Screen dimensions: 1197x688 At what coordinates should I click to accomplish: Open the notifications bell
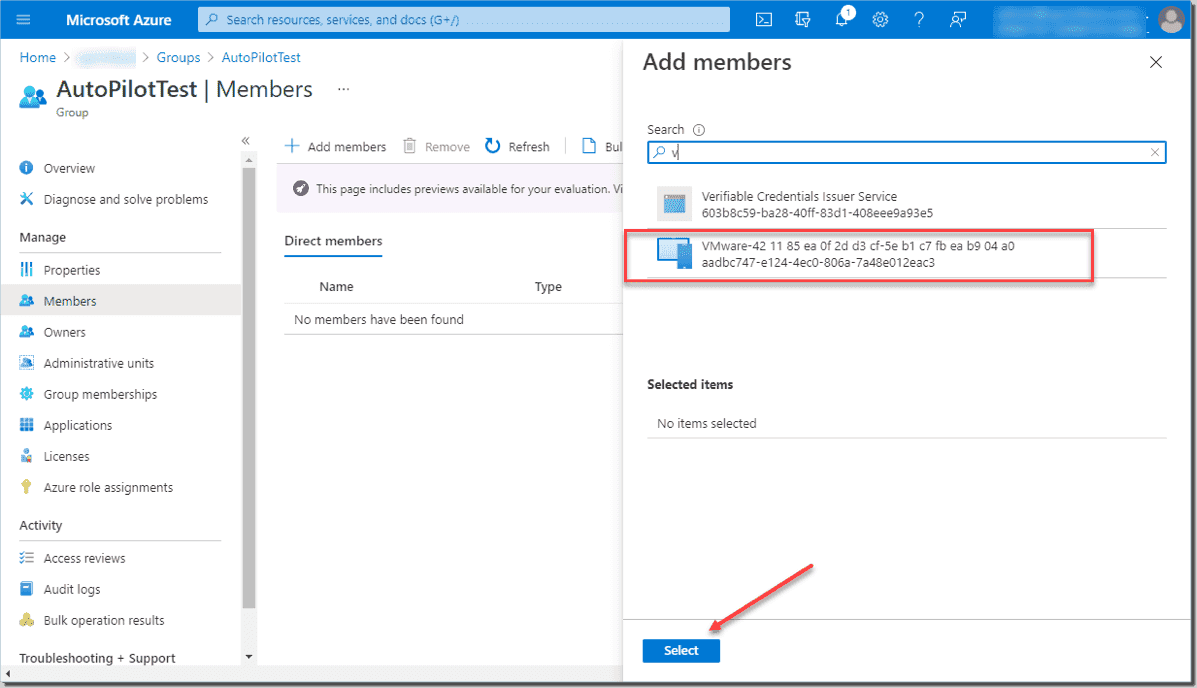click(x=842, y=20)
